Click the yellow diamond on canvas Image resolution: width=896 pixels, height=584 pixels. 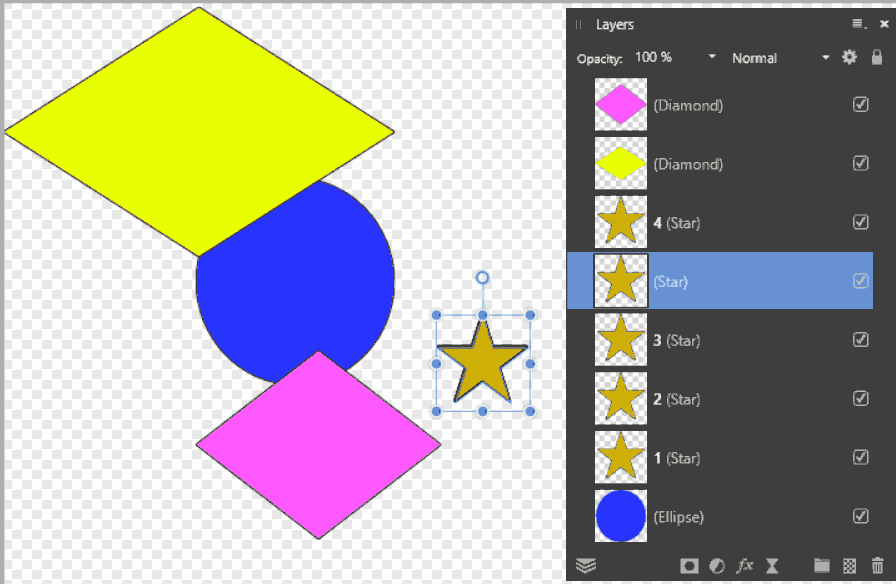199,131
